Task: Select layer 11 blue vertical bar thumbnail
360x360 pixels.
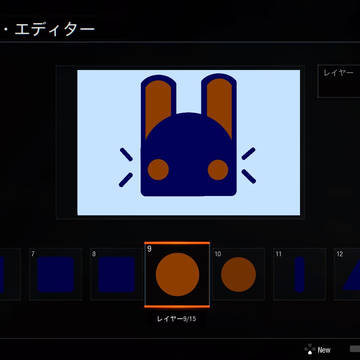Action: pyautogui.click(x=299, y=274)
